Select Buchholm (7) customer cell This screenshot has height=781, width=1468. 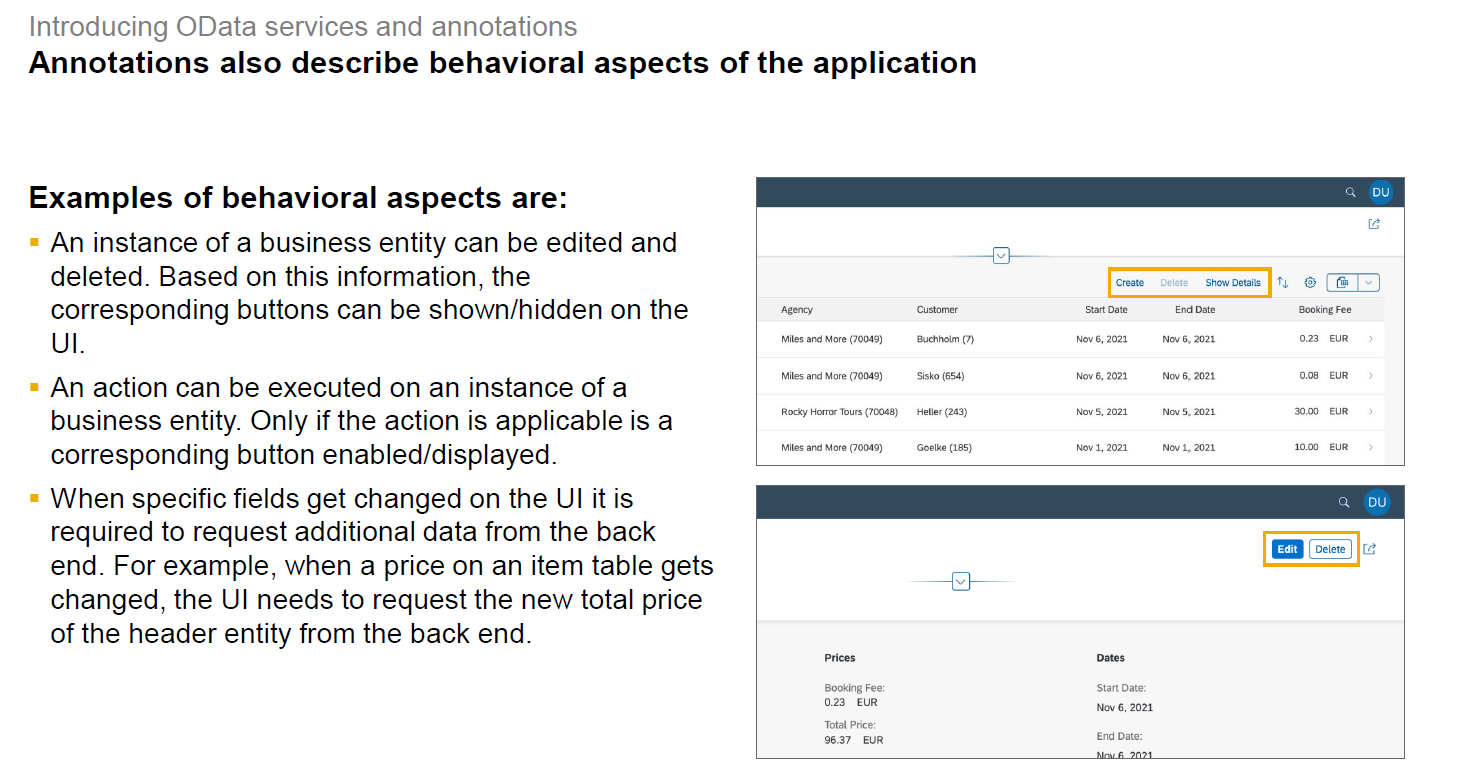point(945,339)
